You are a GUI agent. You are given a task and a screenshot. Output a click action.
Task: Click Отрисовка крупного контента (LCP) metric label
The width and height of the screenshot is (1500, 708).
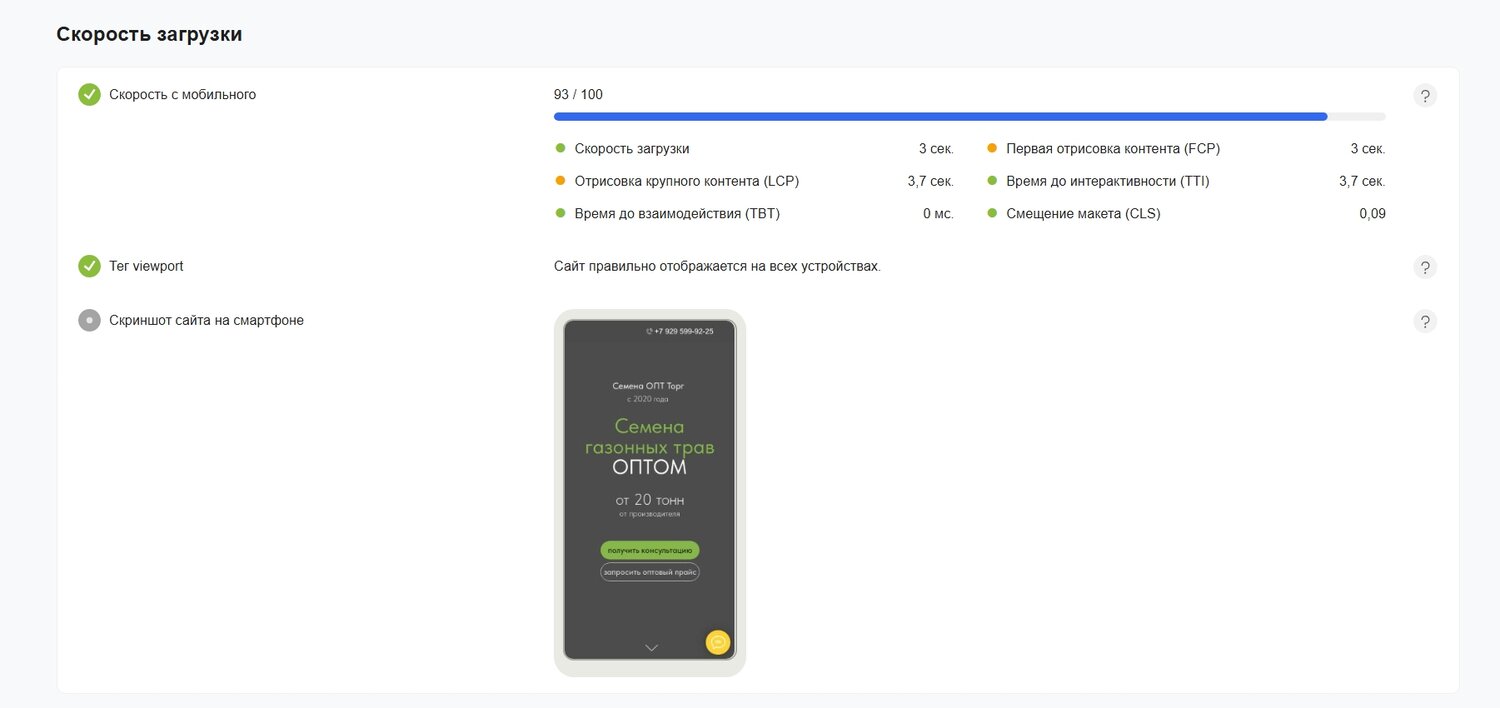coord(687,181)
